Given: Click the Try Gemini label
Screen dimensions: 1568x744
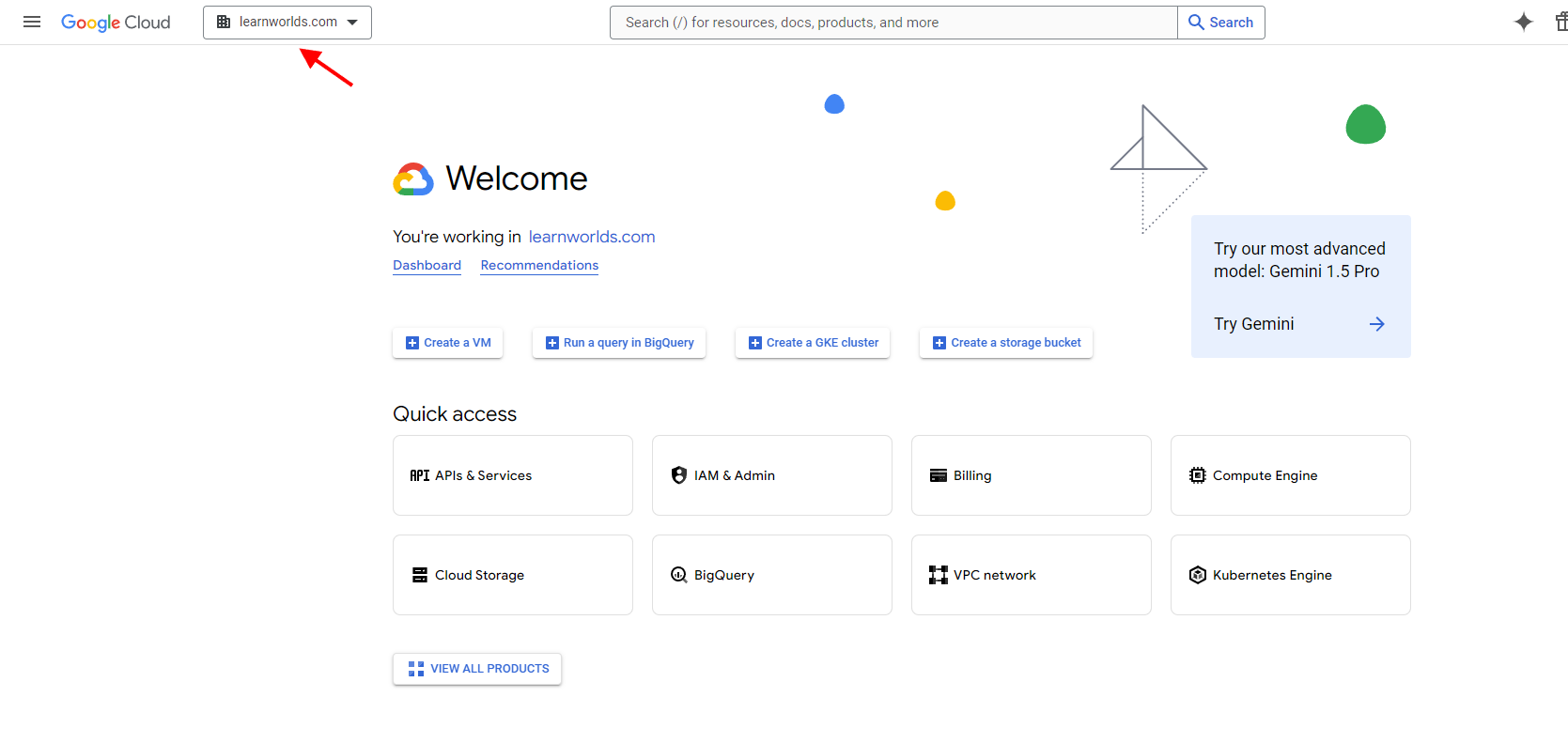Looking at the screenshot, I should [x=1253, y=324].
